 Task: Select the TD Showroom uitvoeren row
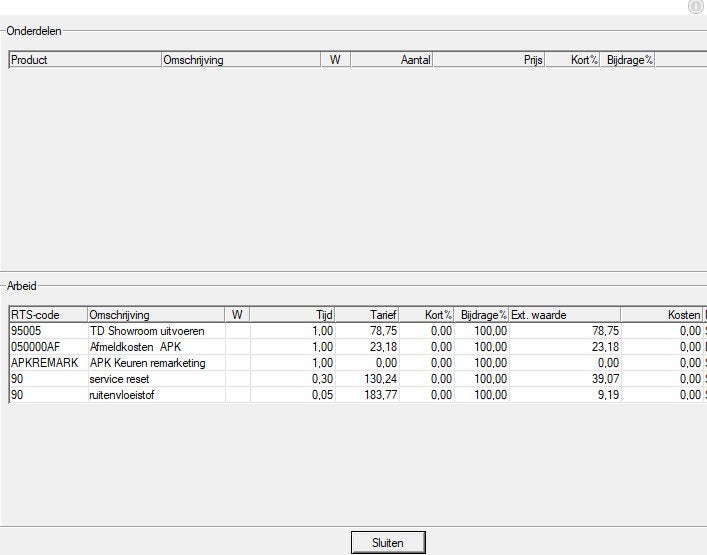tap(358, 330)
